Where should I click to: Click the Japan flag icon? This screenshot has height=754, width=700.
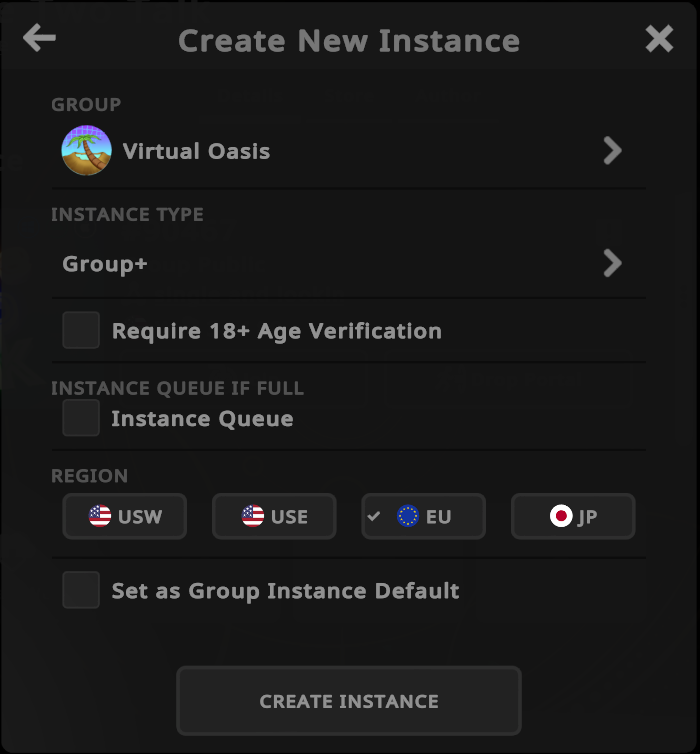pyautogui.click(x=561, y=516)
